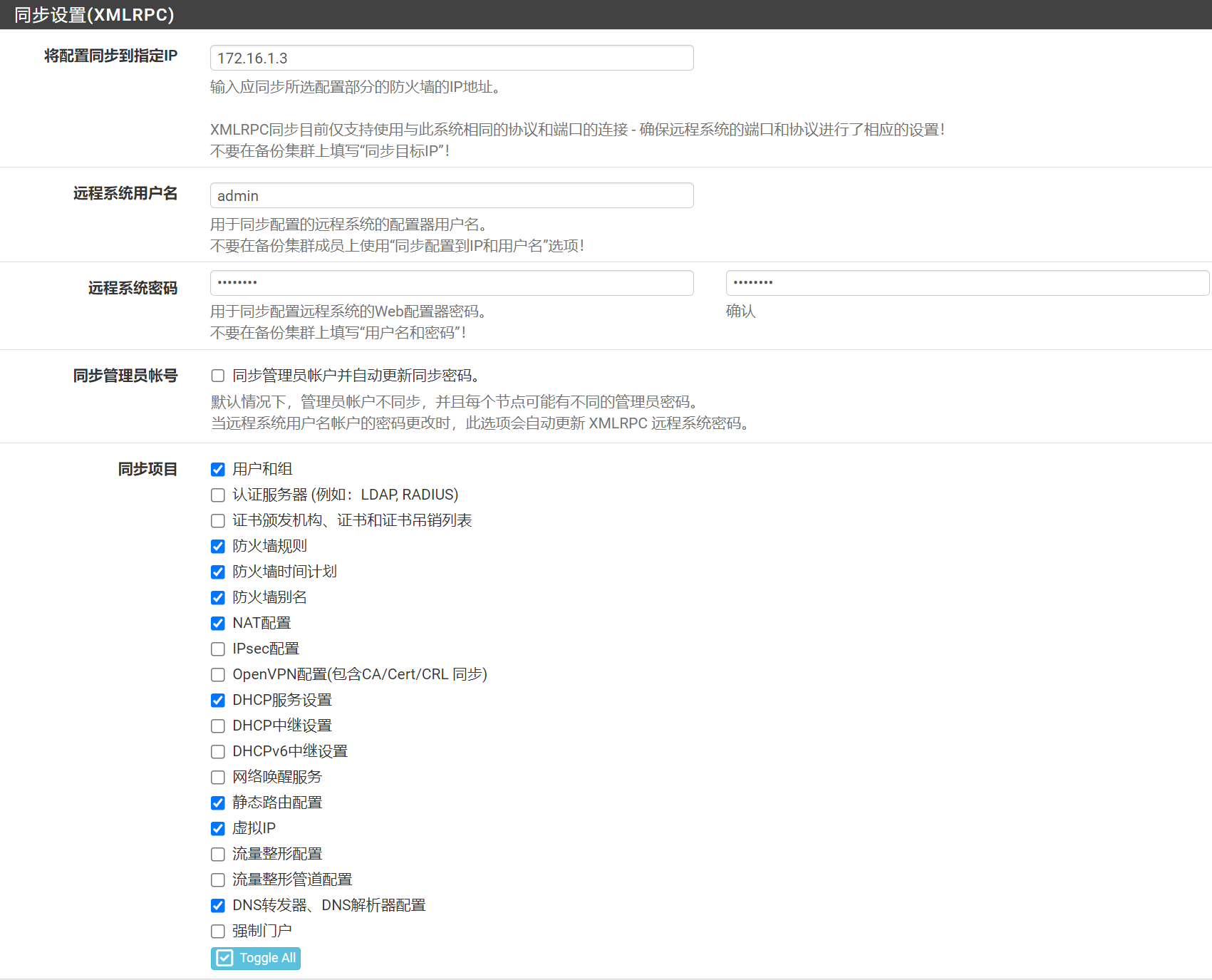Image resolution: width=1212 pixels, height=980 pixels.
Task: Uncheck the 防火墙规则 checkbox
Action: tap(218, 546)
